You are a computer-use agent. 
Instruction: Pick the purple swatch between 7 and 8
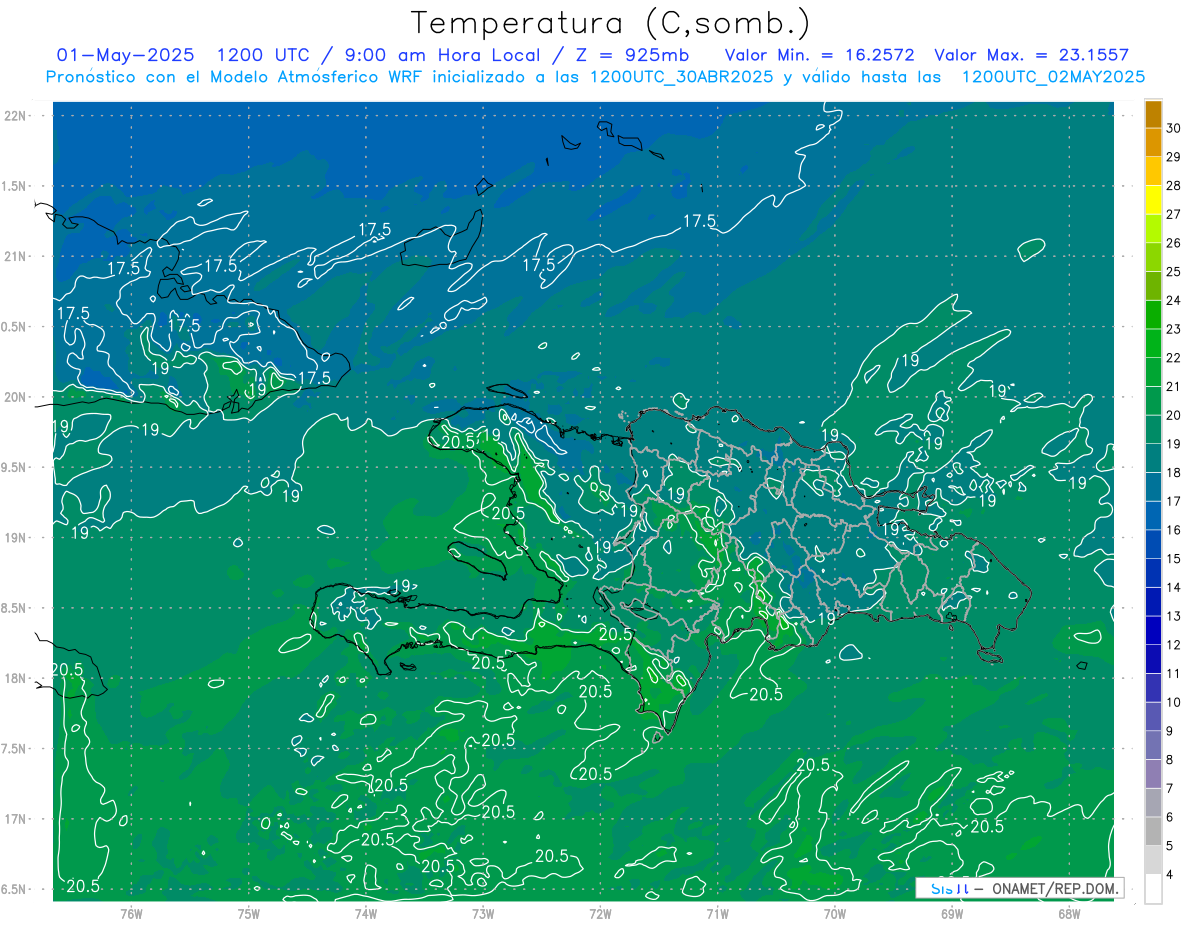tap(1154, 774)
